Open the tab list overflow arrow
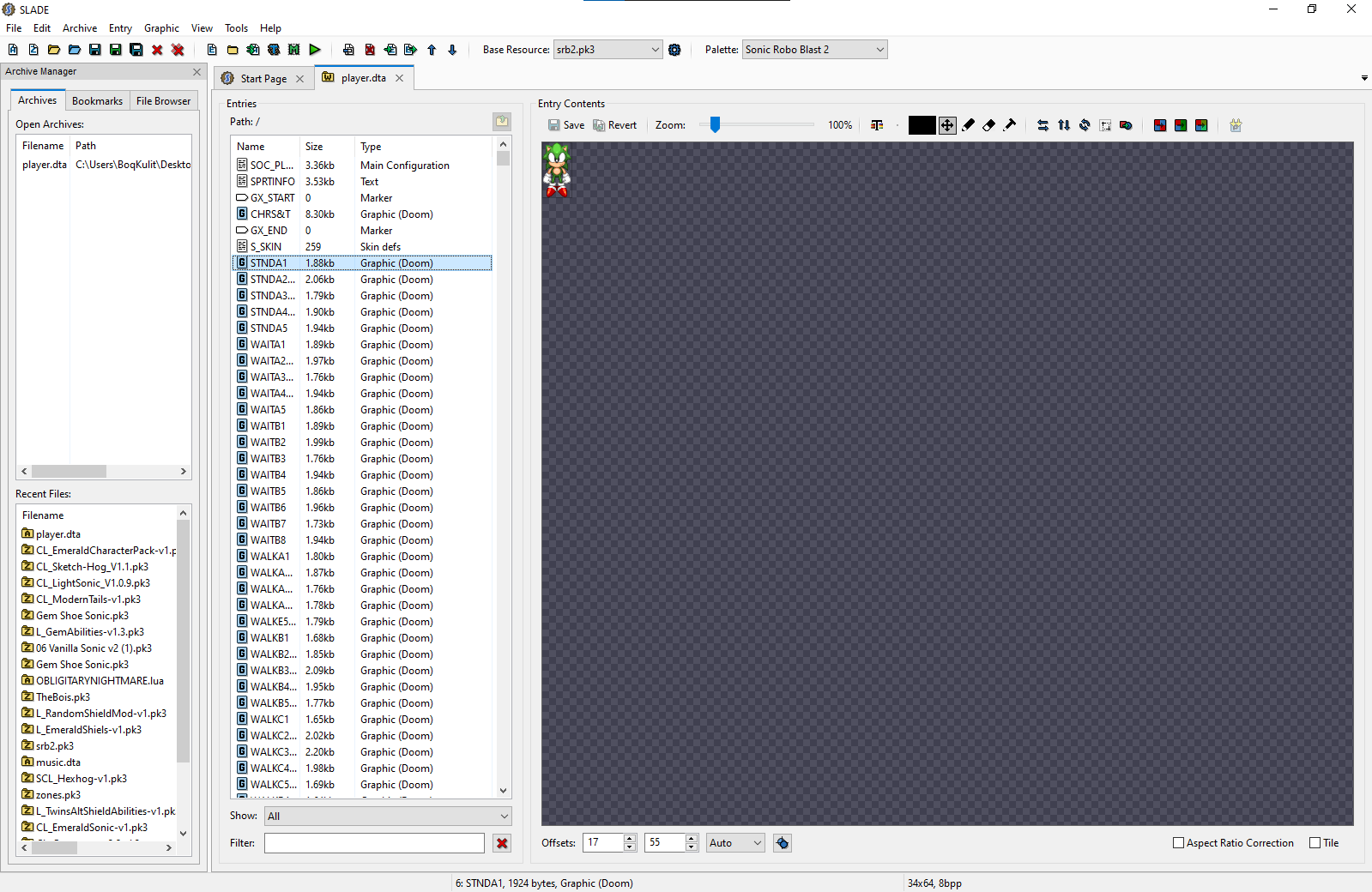This screenshot has height=892, width=1372. [x=1364, y=78]
